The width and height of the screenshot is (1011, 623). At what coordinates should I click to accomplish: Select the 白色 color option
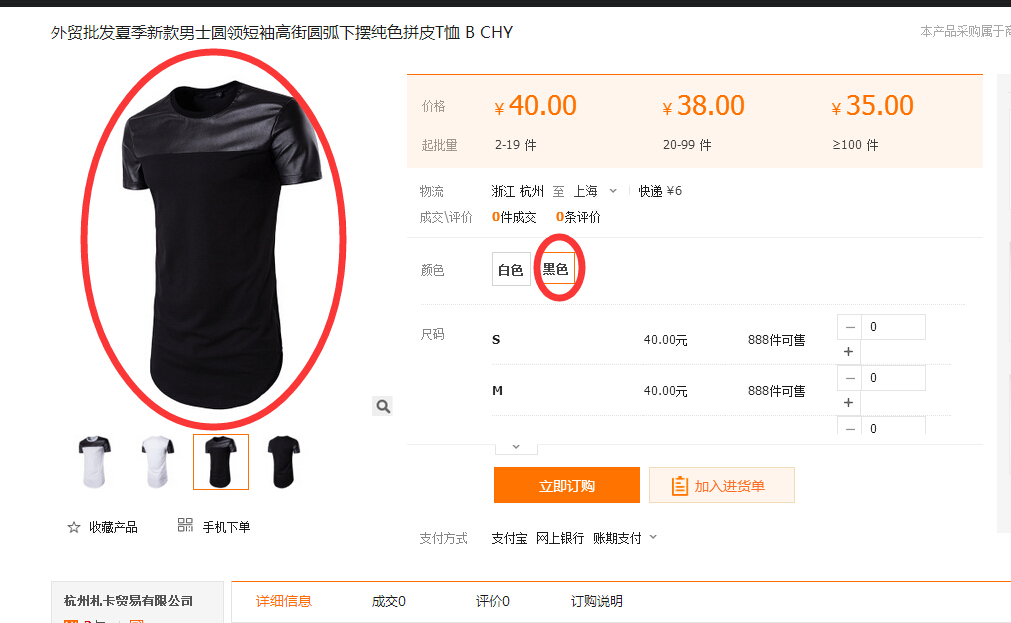[x=511, y=270]
